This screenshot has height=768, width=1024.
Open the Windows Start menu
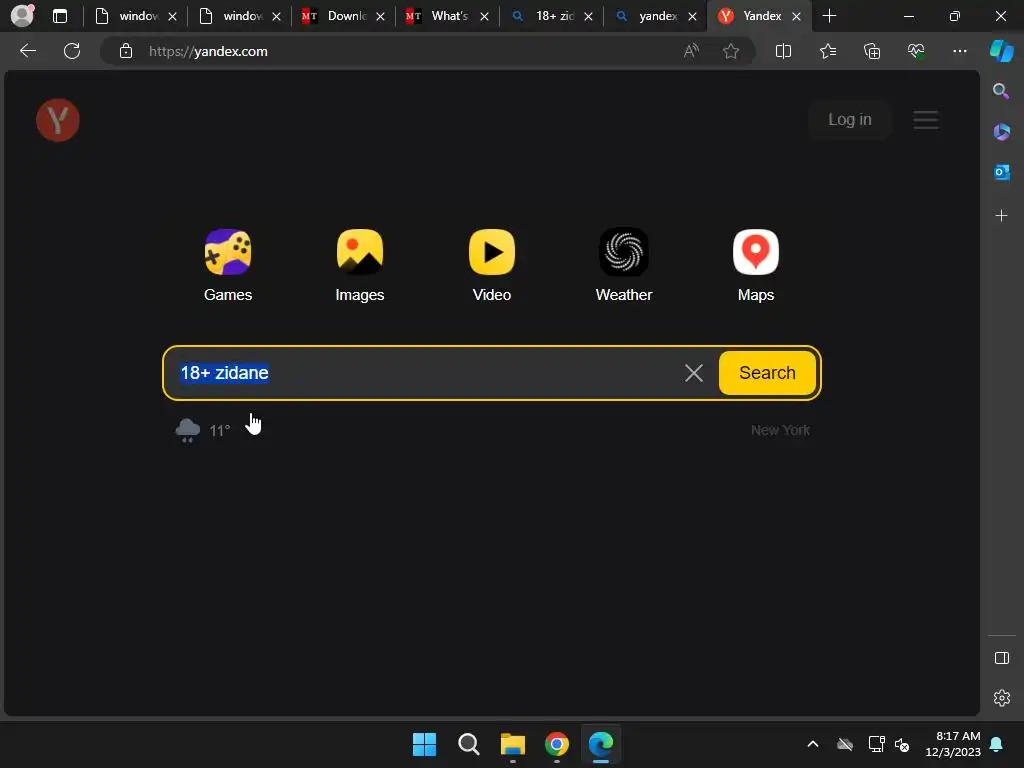click(x=424, y=744)
